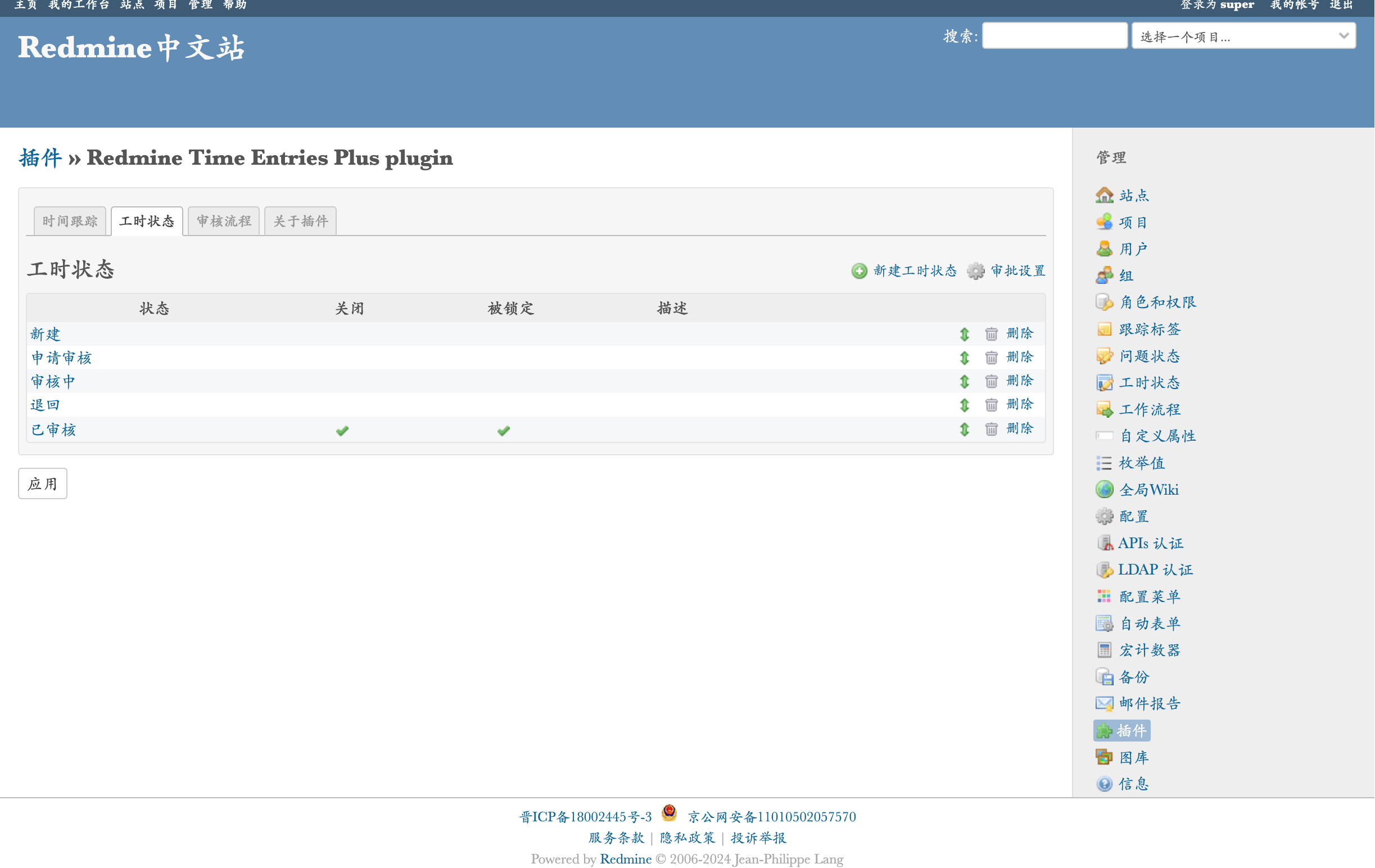Click the gear icon beside 审批设置
Screen dimensions: 1375x868
(975, 270)
